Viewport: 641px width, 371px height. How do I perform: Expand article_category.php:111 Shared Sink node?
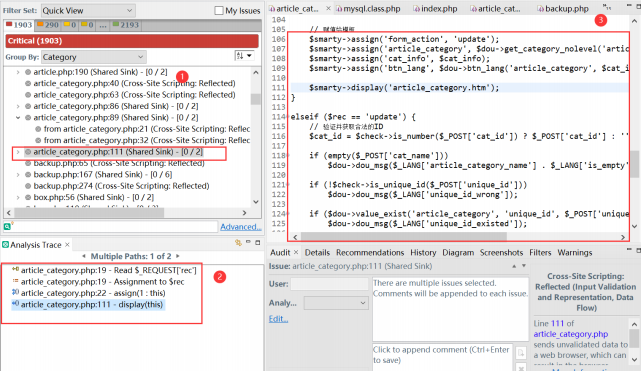coord(18,152)
